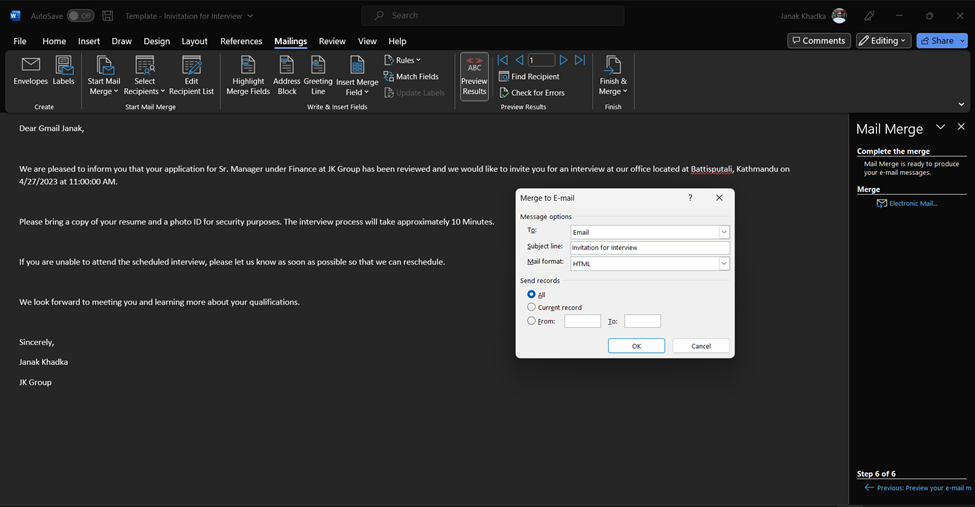This screenshot has height=507, width=975.
Task: Click Find Recipient
Action: pyautogui.click(x=529, y=77)
